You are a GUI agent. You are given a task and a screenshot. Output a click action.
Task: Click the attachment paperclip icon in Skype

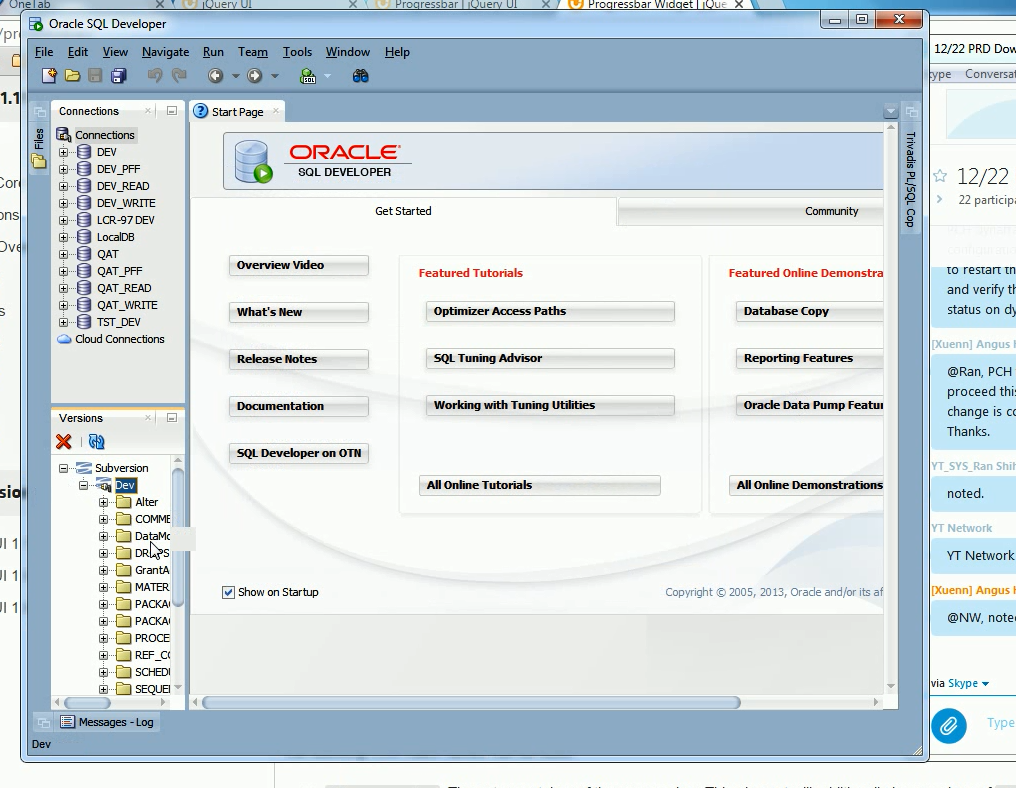coord(949,725)
